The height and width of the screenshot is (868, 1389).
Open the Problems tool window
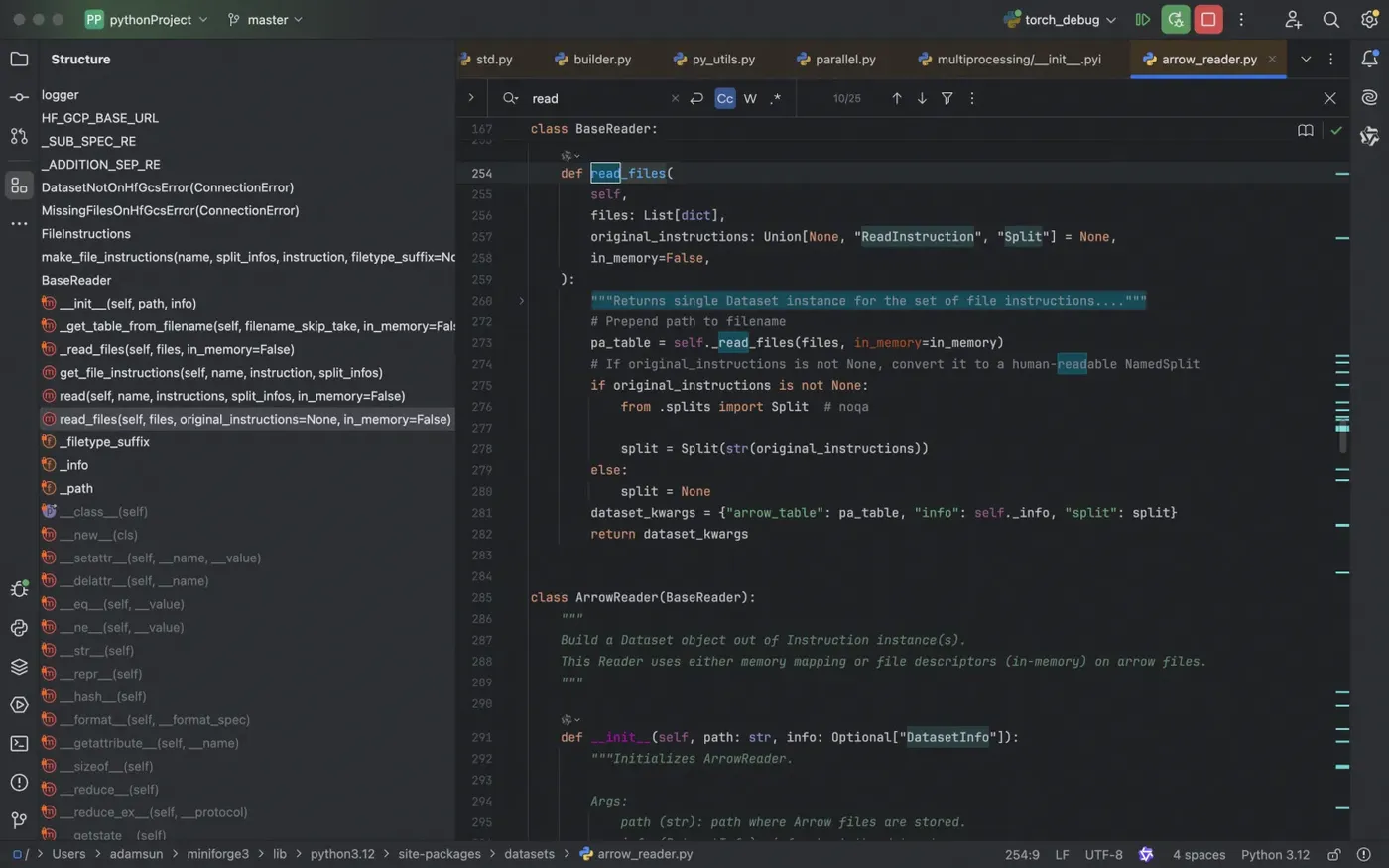[19, 782]
